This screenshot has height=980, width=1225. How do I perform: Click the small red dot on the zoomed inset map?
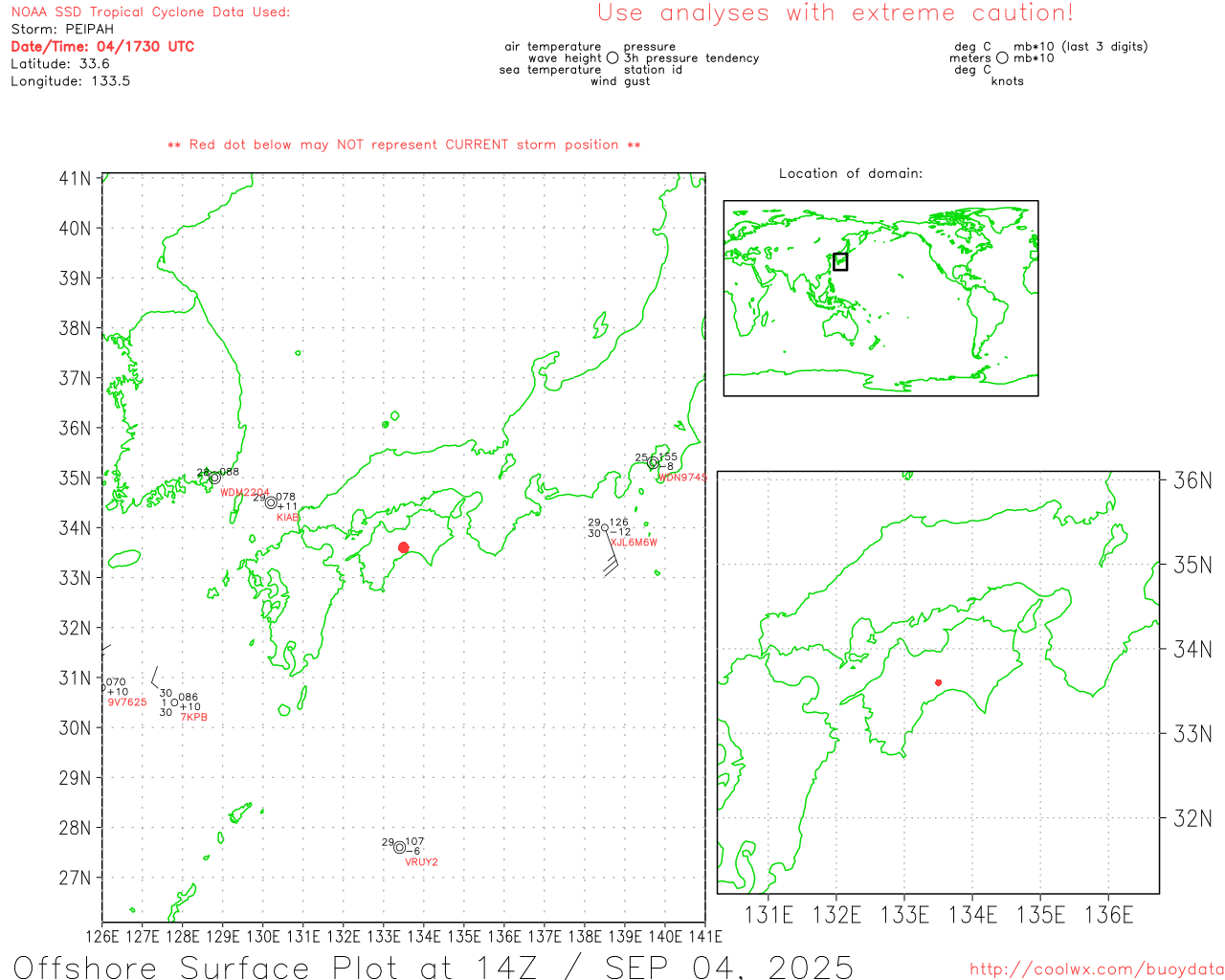[938, 682]
